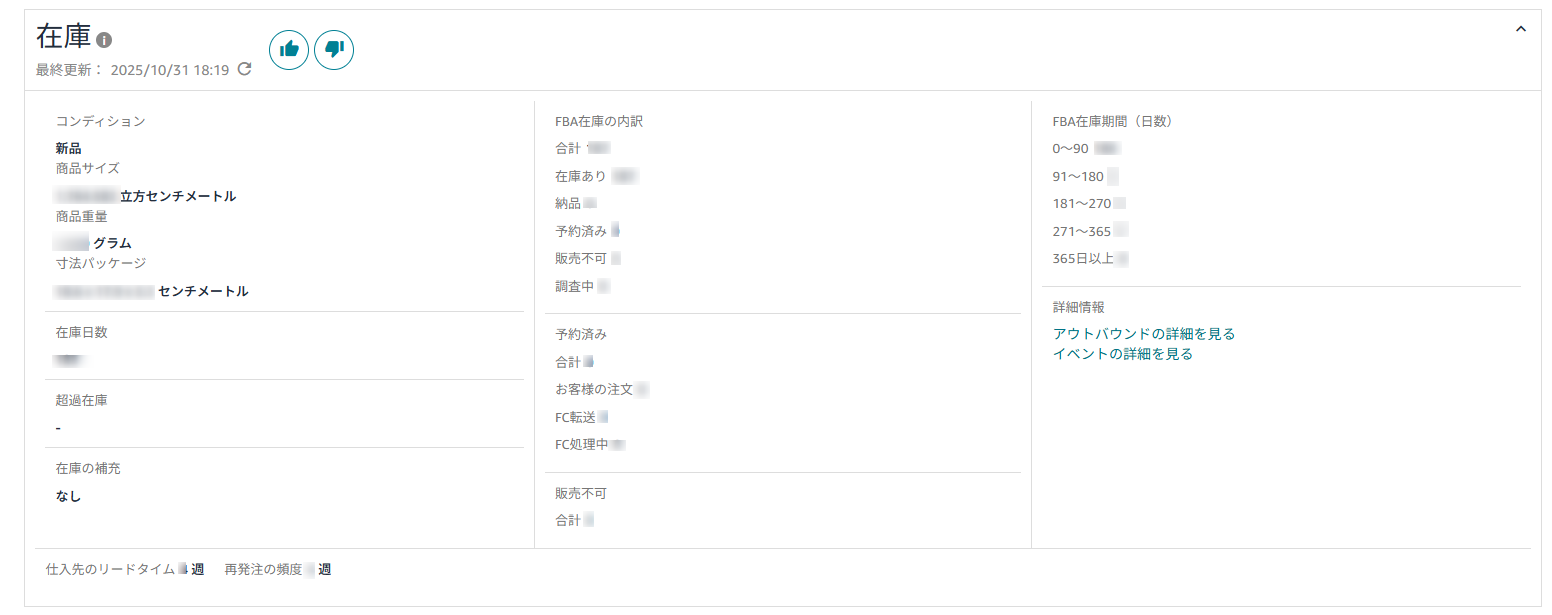The image size is (1552, 615).
Task: Click the 在庫日数 label
Action: pyautogui.click(x=81, y=332)
